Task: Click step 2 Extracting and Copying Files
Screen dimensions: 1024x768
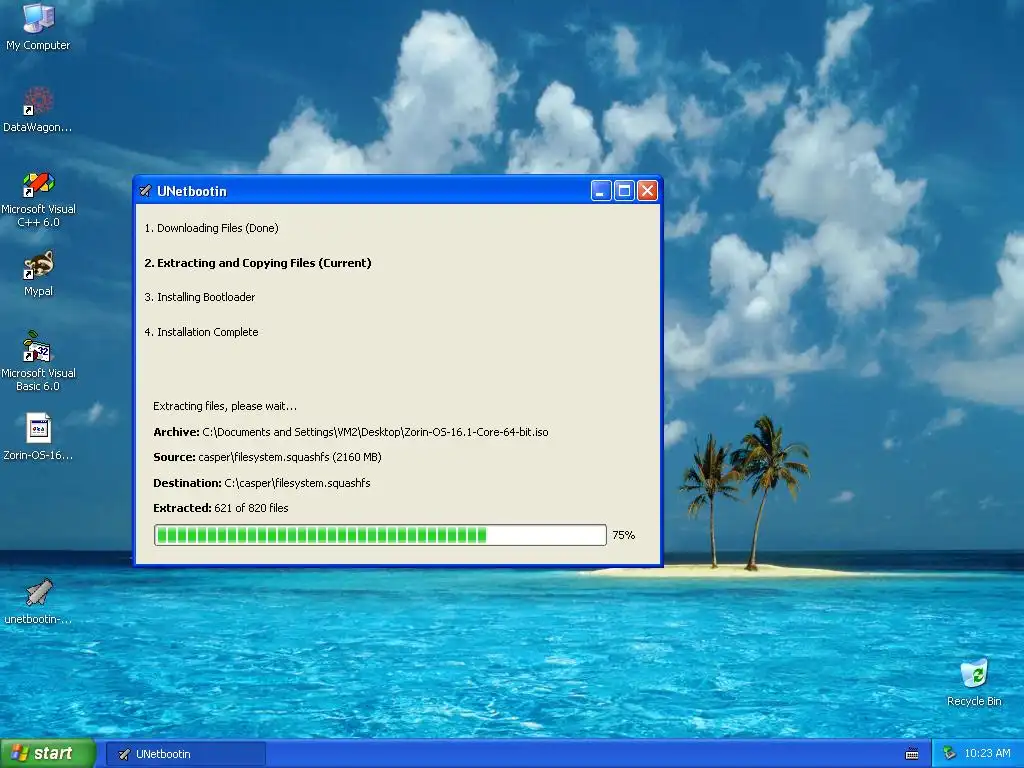Action: point(258,263)
